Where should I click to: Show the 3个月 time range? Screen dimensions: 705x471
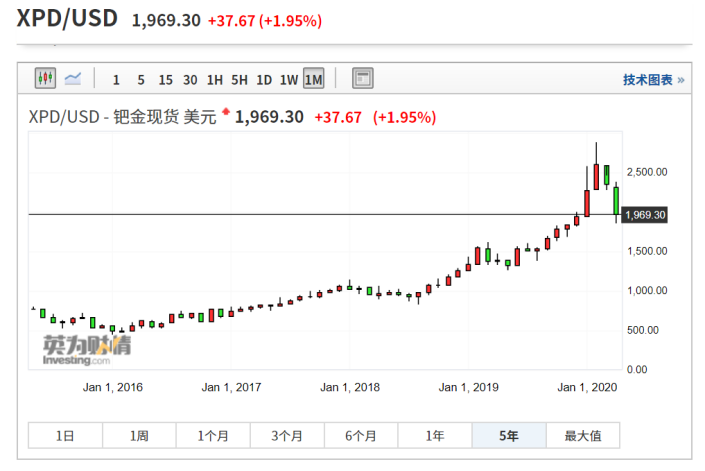(x=287, y=435)
